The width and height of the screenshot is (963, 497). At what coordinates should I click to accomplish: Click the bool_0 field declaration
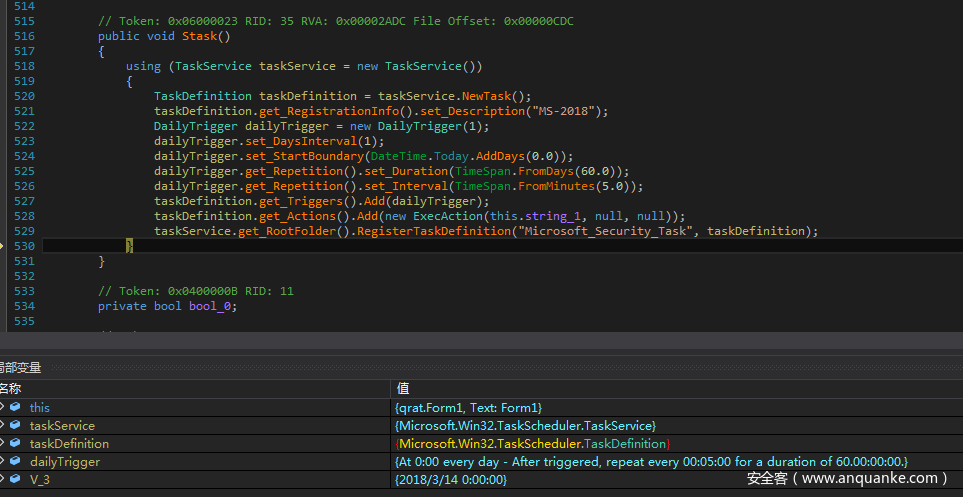coord(212,306)
